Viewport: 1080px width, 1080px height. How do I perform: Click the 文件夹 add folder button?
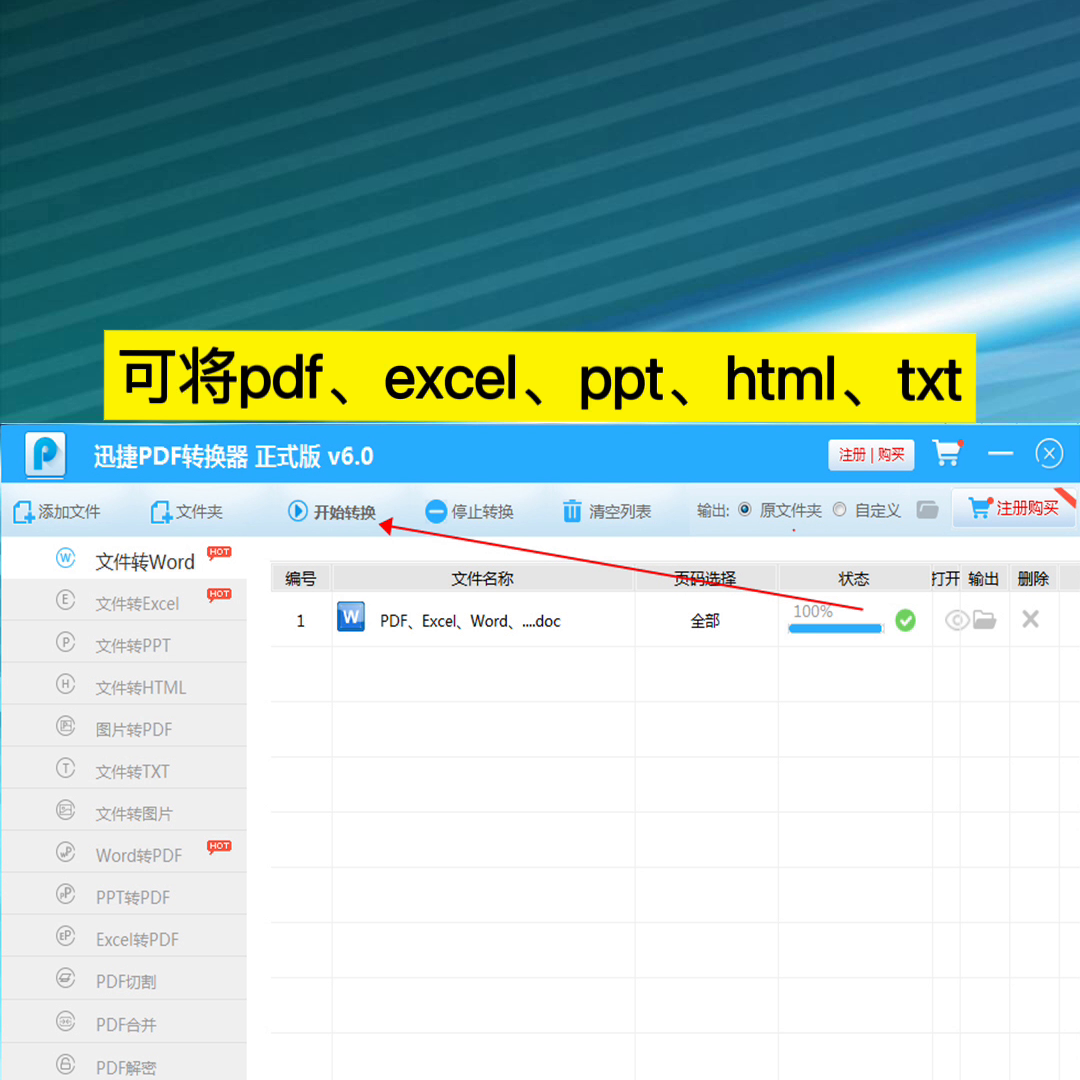pyautogui.click(x=187, y=512)
